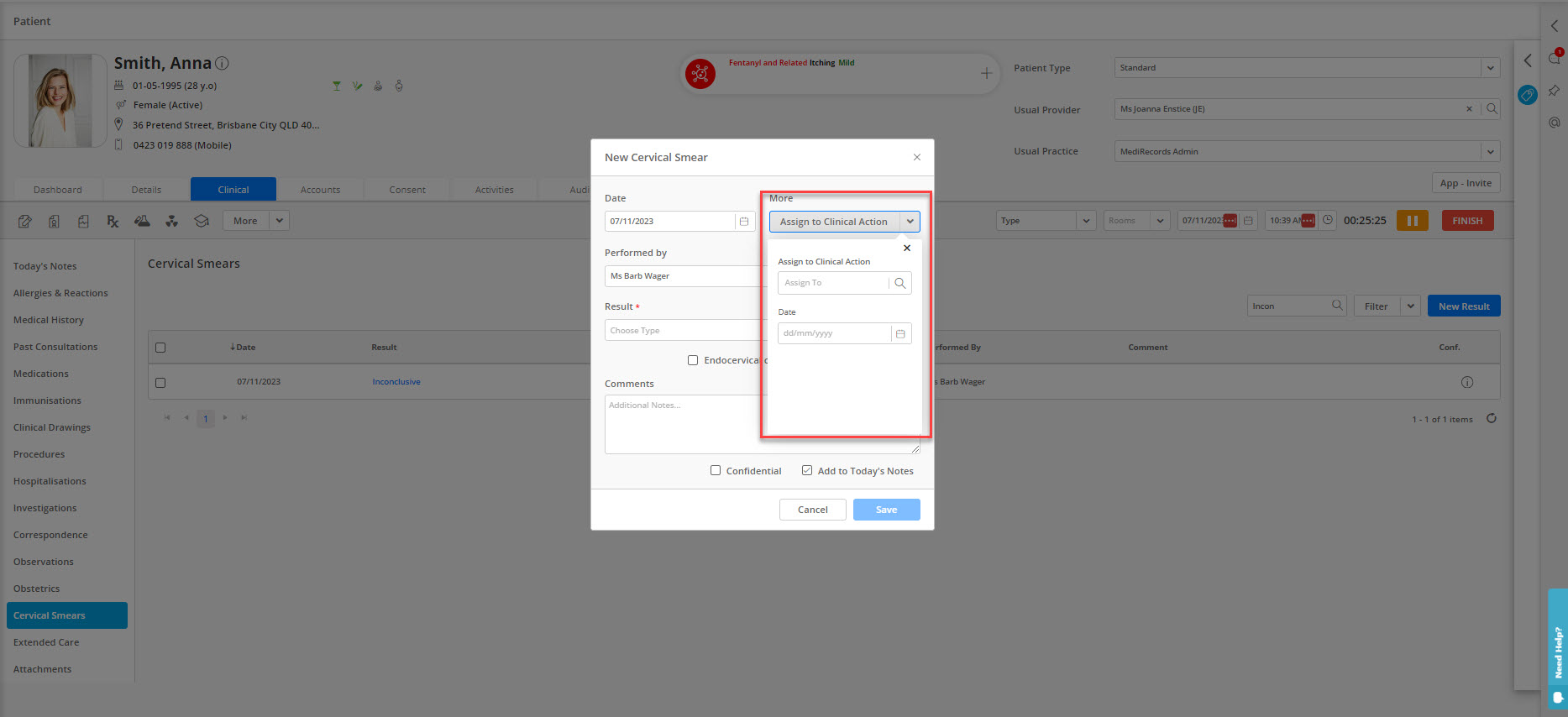Open the consultation Type dropdown

point(1046,221)
